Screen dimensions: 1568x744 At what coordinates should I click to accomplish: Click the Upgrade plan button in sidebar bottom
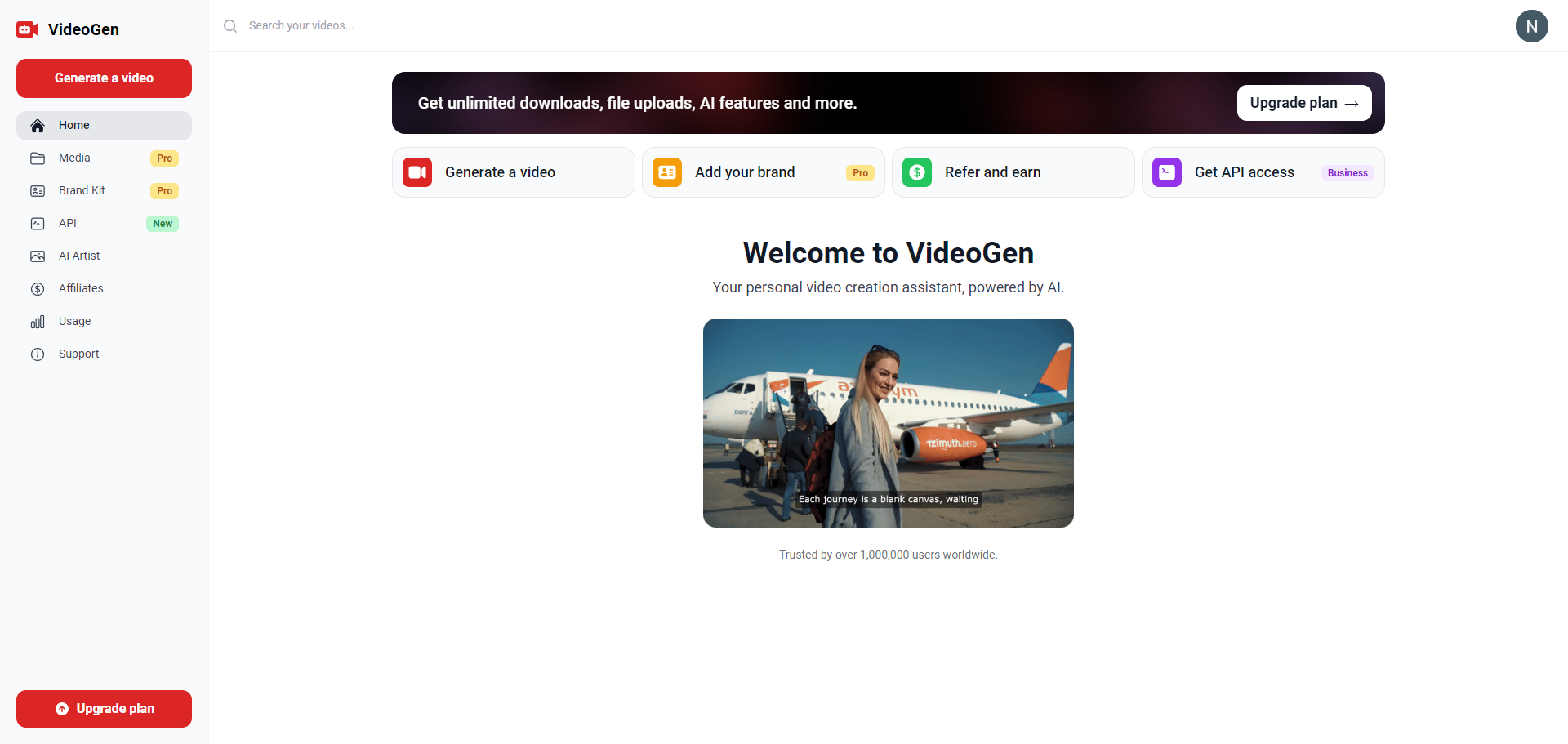(x=104, y=709)
